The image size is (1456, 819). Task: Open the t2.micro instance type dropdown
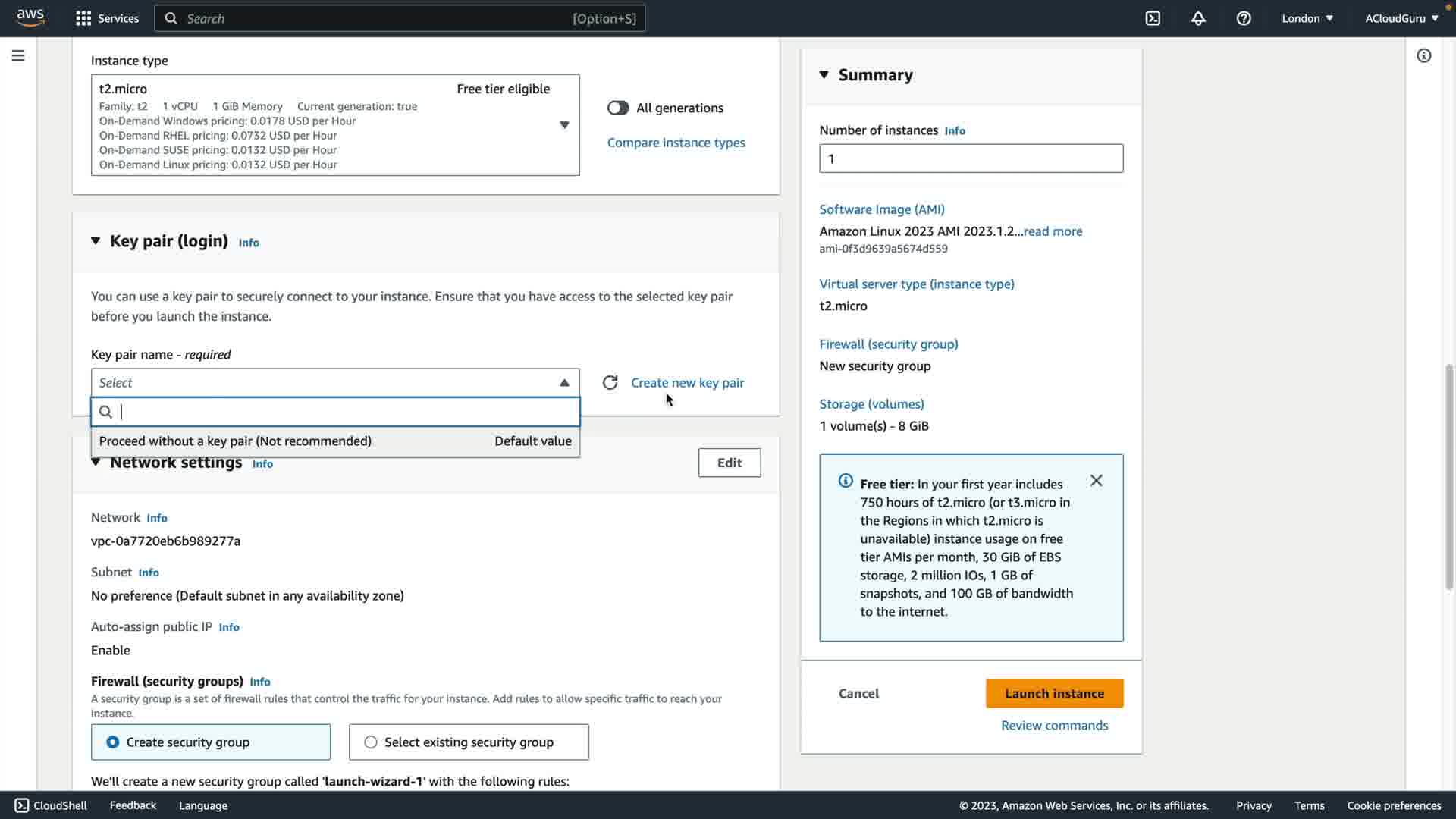(x=563, y=125)
